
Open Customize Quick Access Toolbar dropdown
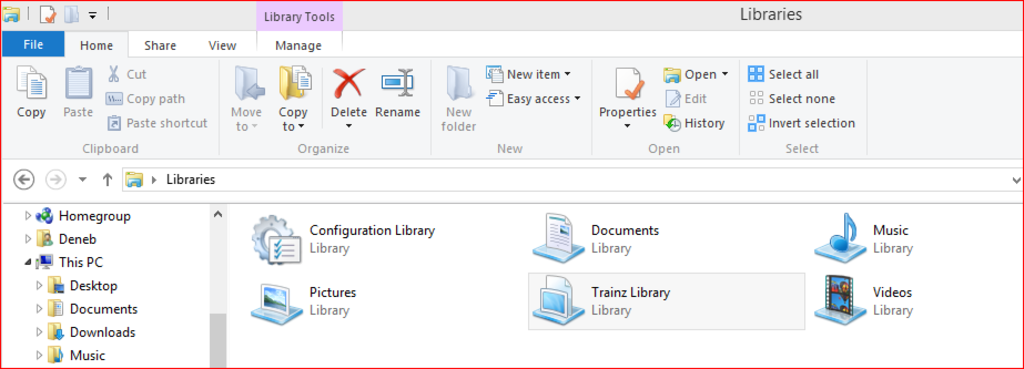(93, 14)
